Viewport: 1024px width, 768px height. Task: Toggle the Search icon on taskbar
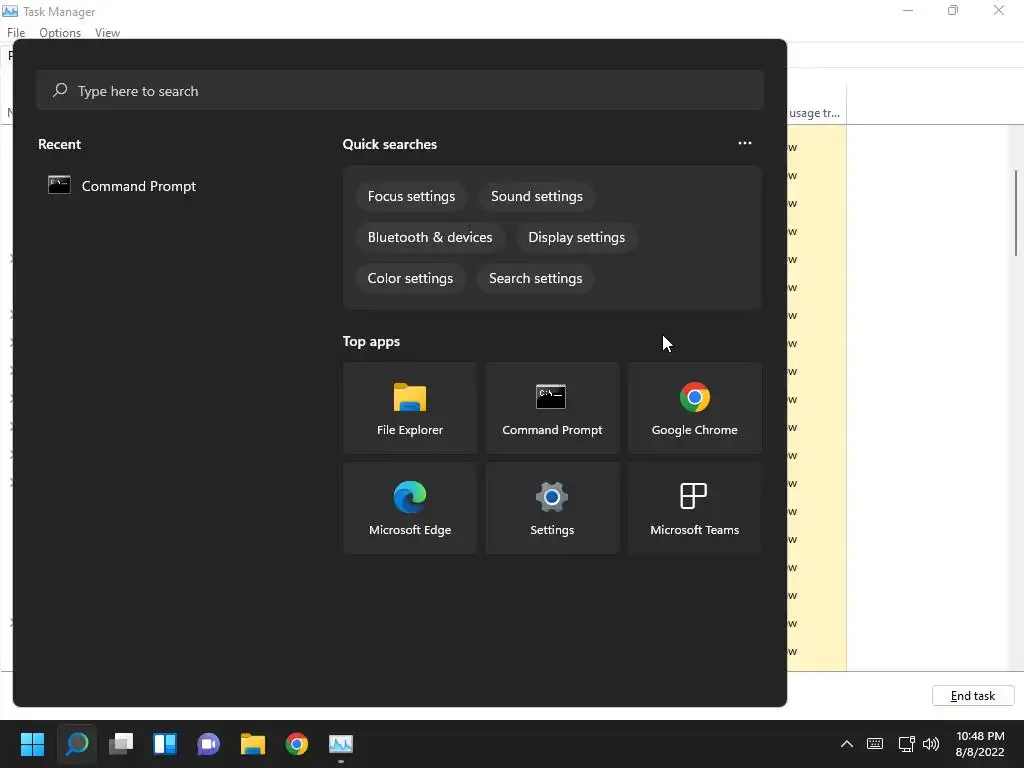[x=76, y=744]
